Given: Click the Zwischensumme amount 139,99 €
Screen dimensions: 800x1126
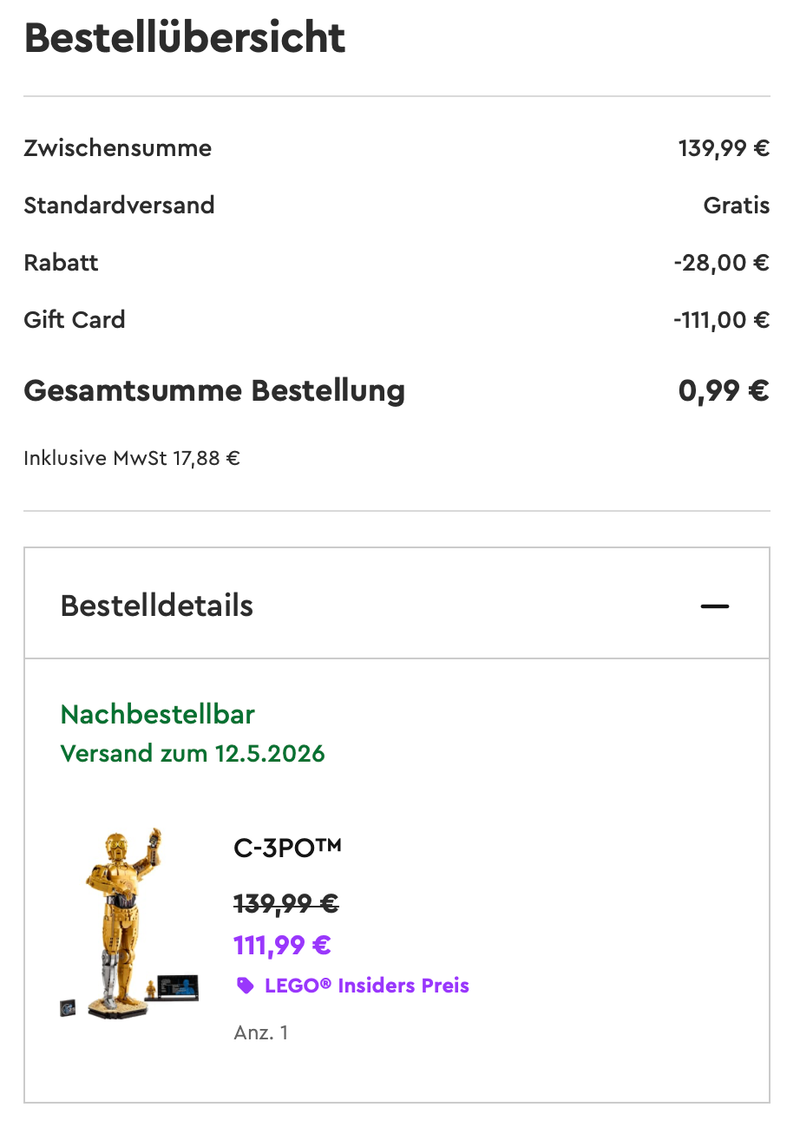Looking at the screenshot, I should coord(724,149).
